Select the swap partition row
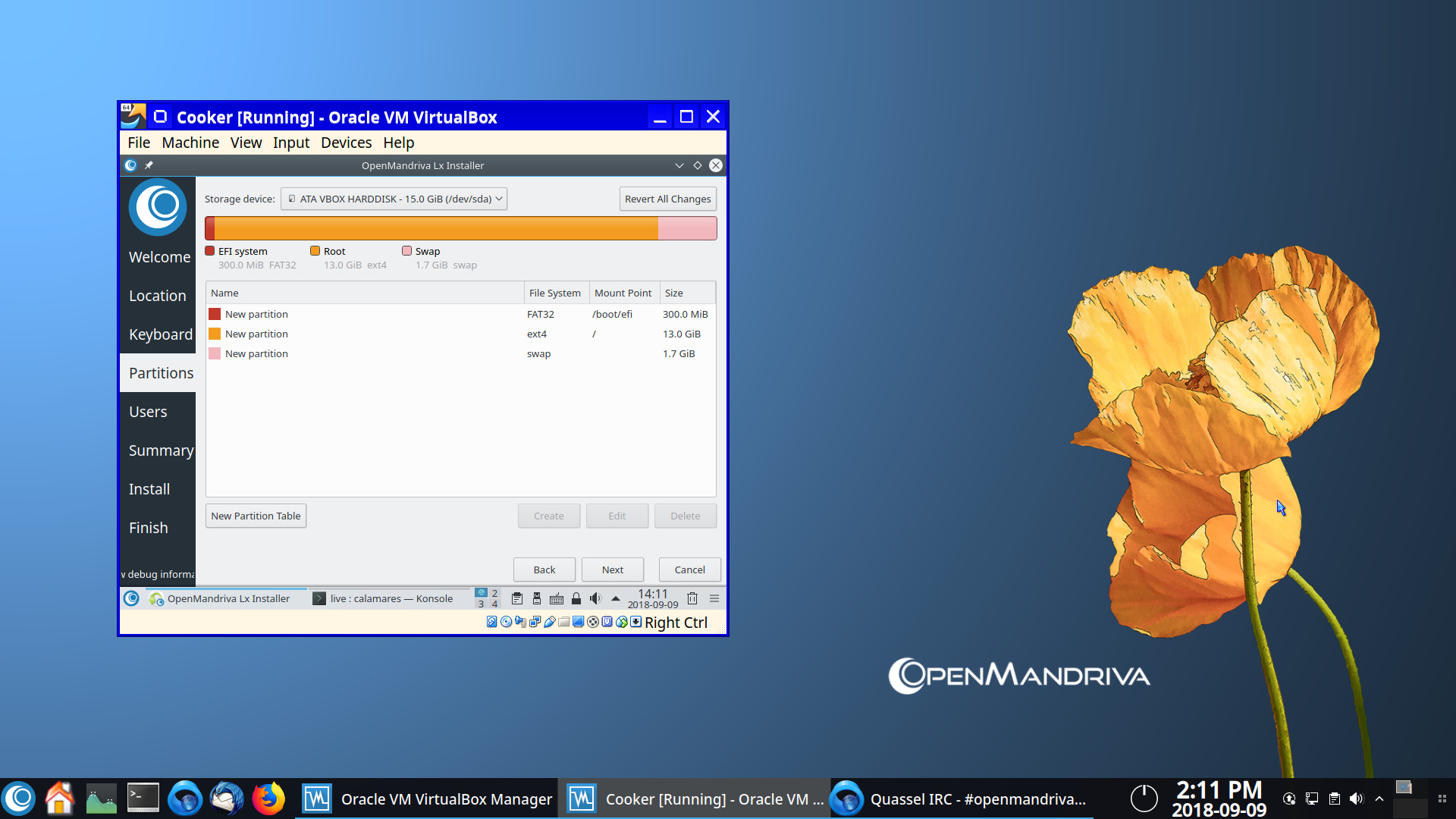Screen dimensions: 1456x819 click(460, 353)
